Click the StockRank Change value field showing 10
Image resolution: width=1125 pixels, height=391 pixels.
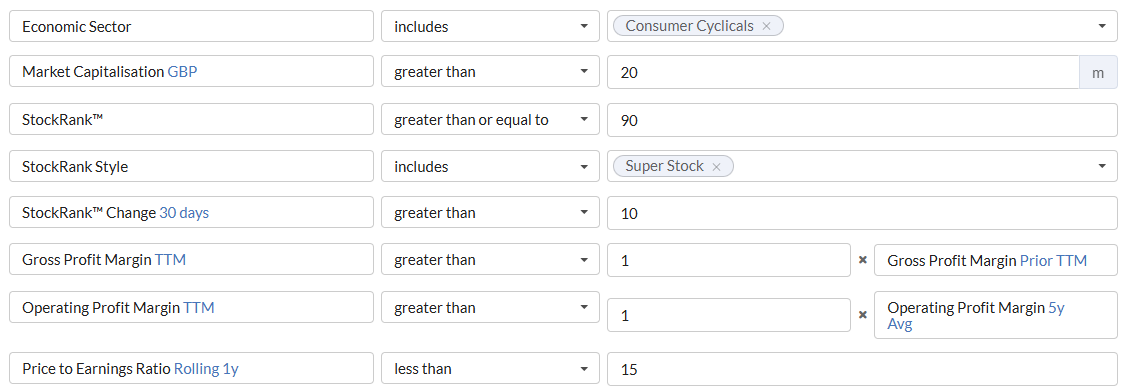click(862, 213)
